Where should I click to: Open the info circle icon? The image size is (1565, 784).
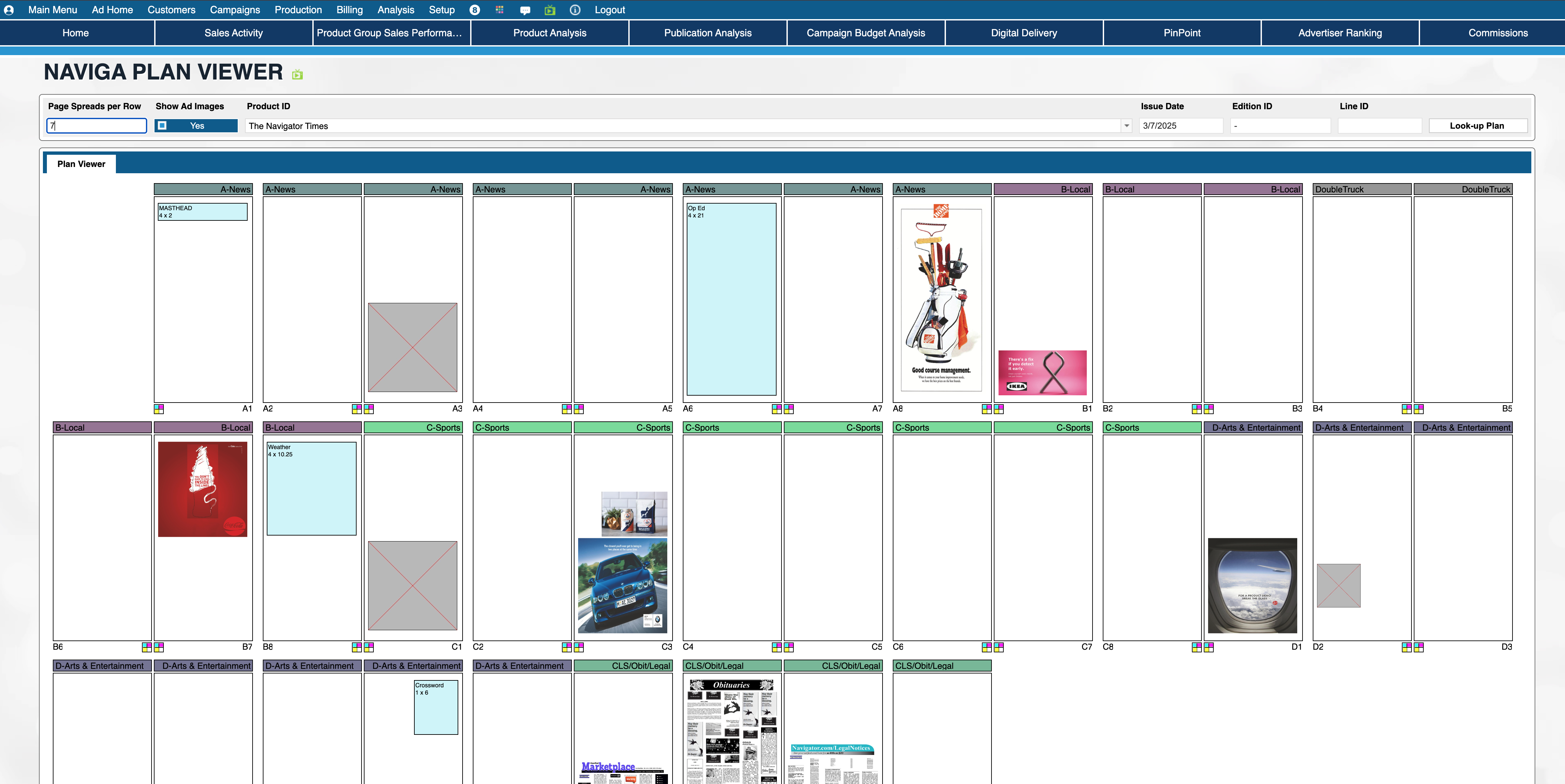575,10
